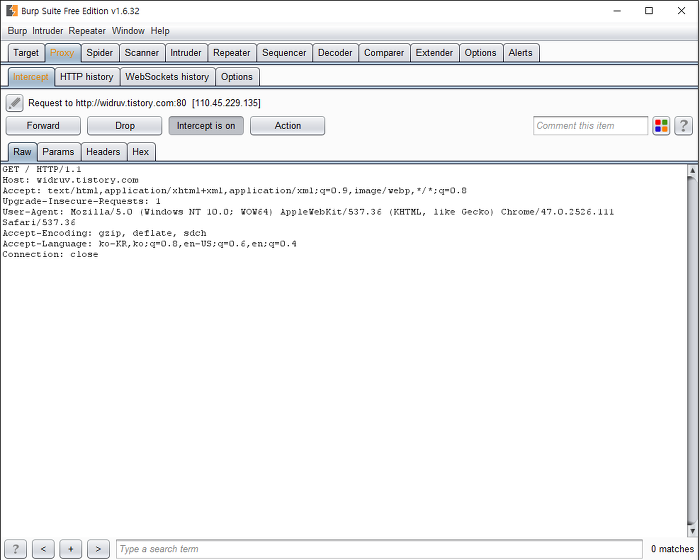Screen dimensions: 700x560
Task: Open the Burp menu
Action: coord(17,31)
